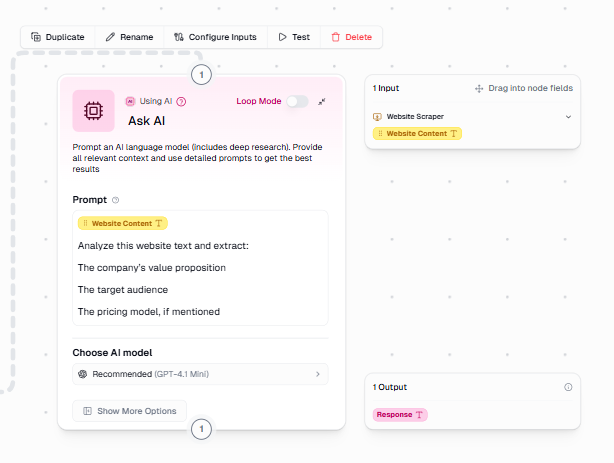Image resolution: width=614 pixels, height=463 pixels.
Task: Select the pink Response output tag
Action: (400, 414)
